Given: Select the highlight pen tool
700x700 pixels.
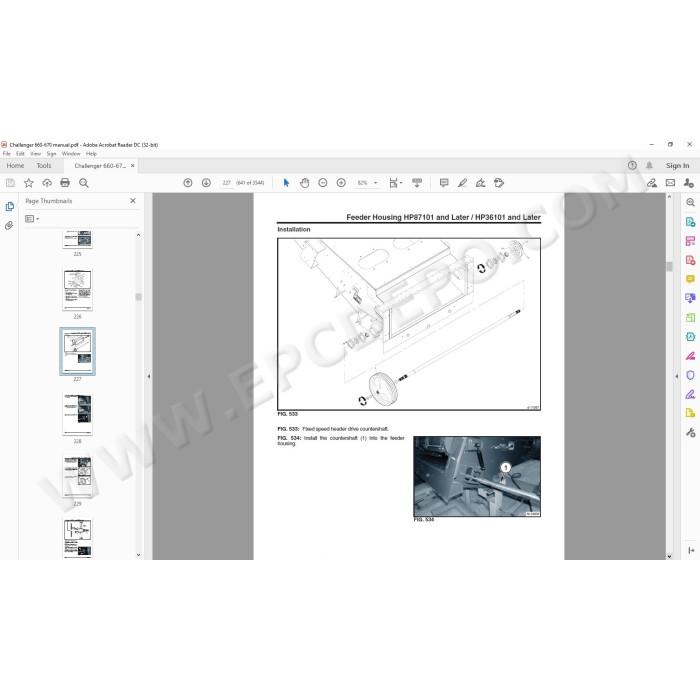Looking at the screenshot, I should tap(462, 183).
